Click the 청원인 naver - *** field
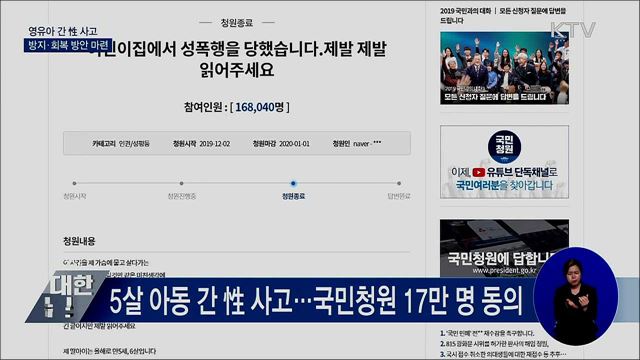This screenshot has height=360, width=640. point(357,143)
